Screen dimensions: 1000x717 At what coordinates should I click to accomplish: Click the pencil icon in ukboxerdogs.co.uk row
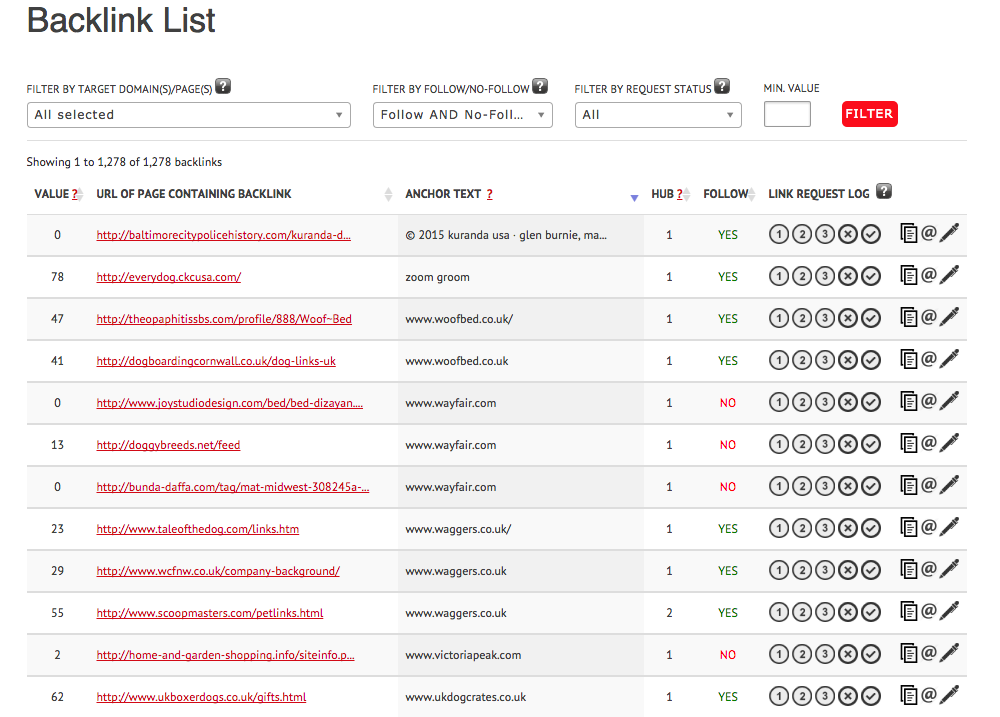coord(949,695)
